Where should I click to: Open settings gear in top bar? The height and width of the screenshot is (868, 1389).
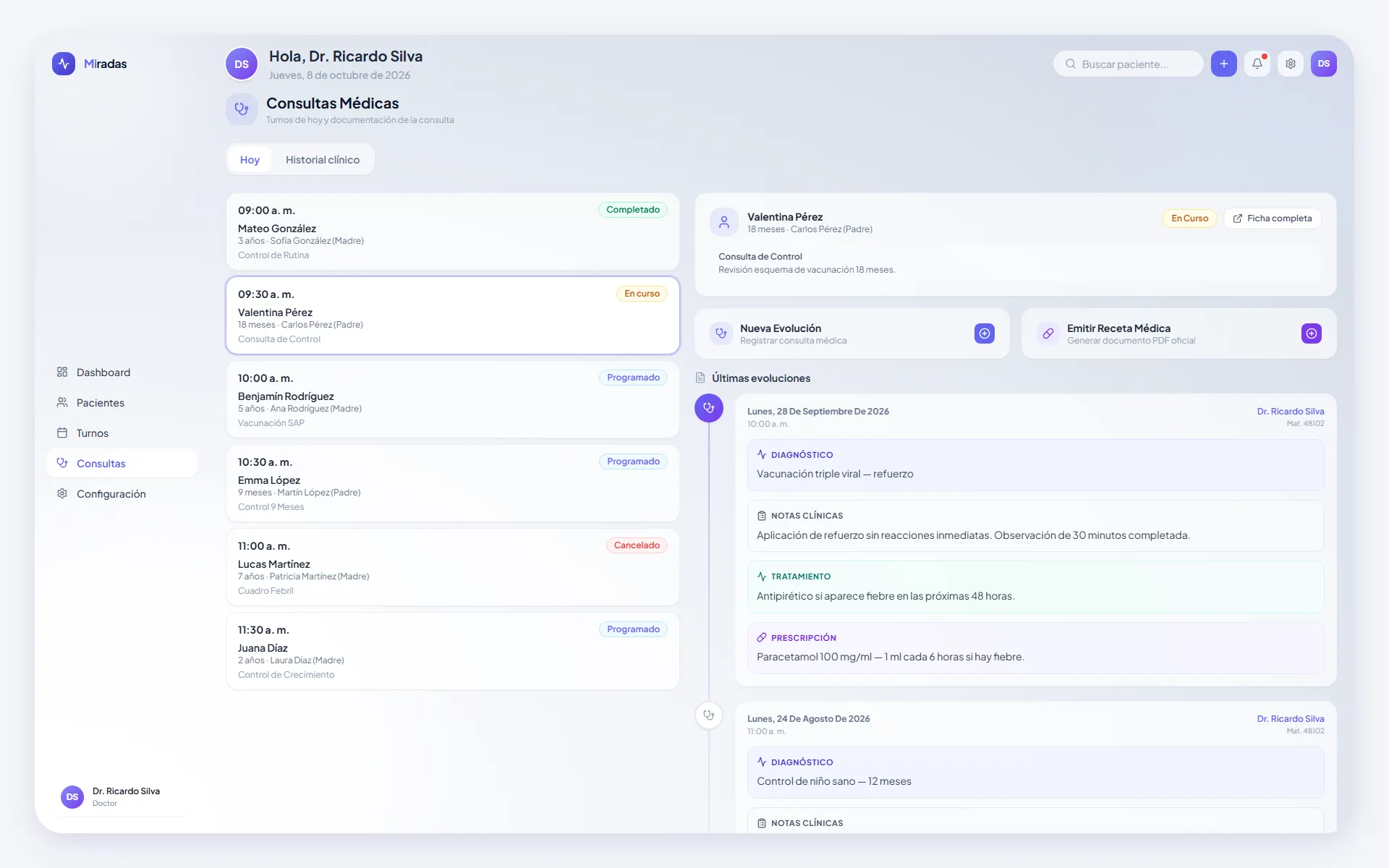tap(1291, 64)
